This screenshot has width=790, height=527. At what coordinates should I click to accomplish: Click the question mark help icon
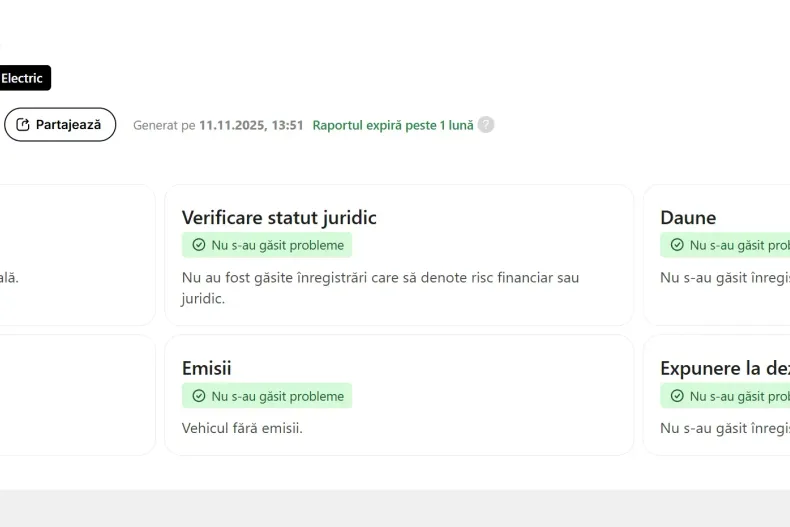pos(486,125)
